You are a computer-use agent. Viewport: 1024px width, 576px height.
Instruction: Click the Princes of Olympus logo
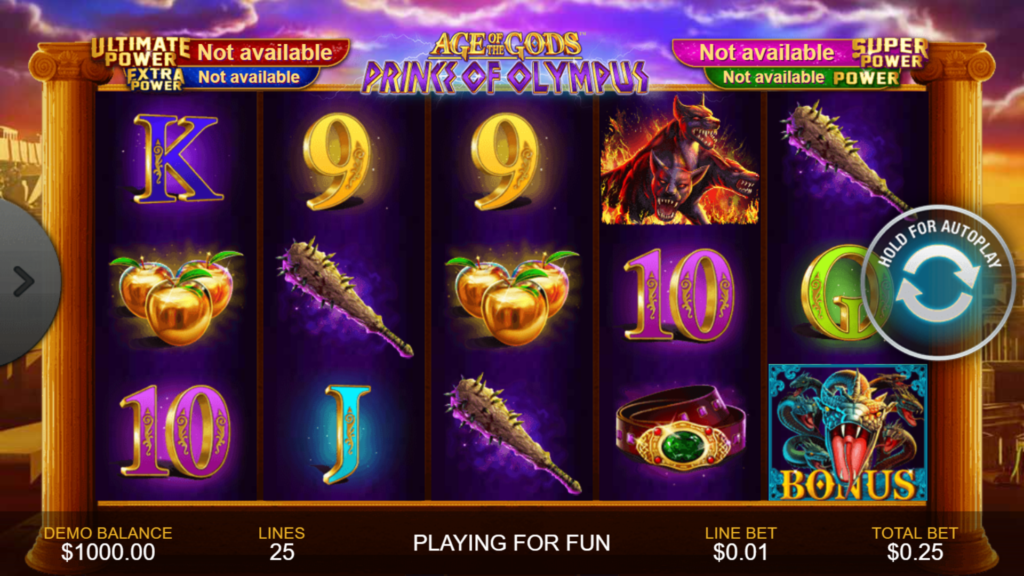point(505,64)
